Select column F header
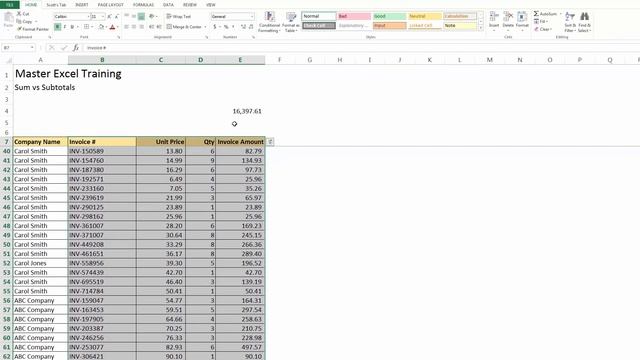 pyautogui.click(x=280, y=60)
